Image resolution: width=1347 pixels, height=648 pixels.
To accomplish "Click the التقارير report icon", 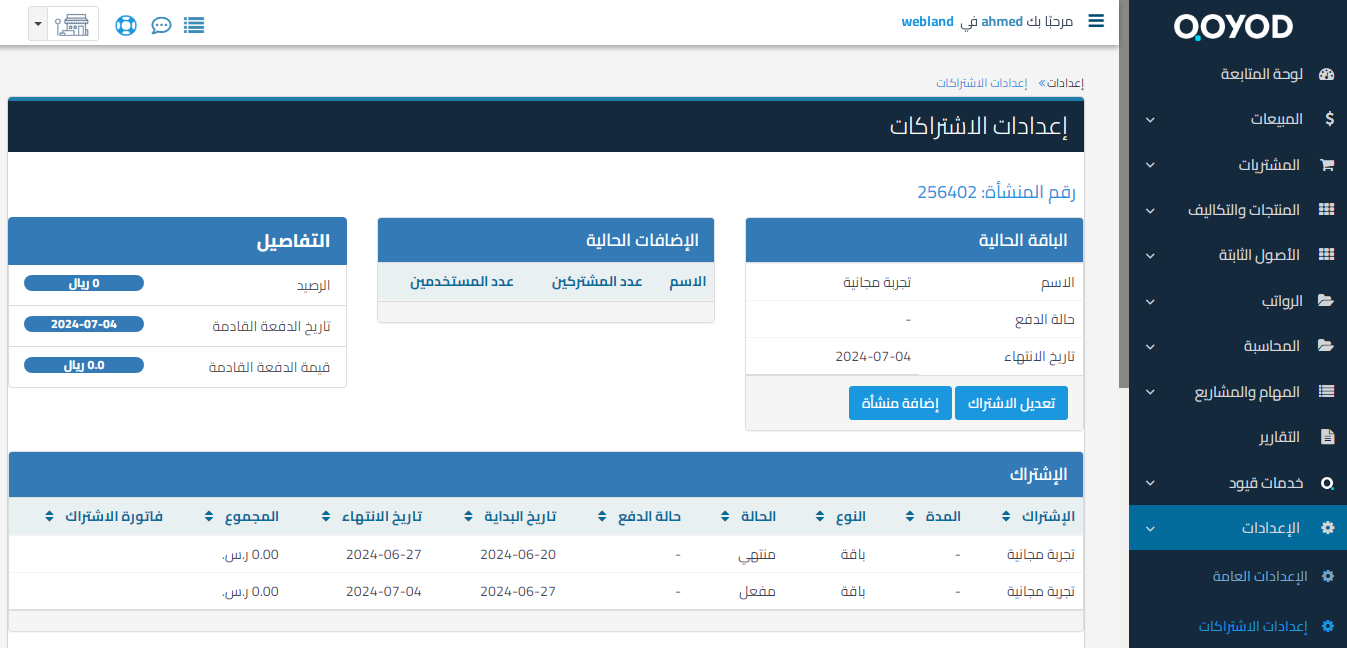I will tap(1327, 436).
